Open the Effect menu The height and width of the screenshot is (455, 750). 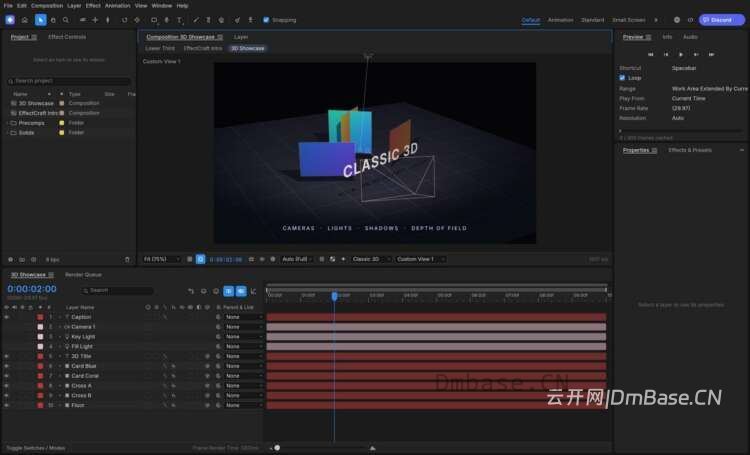(x=93, y=6)
